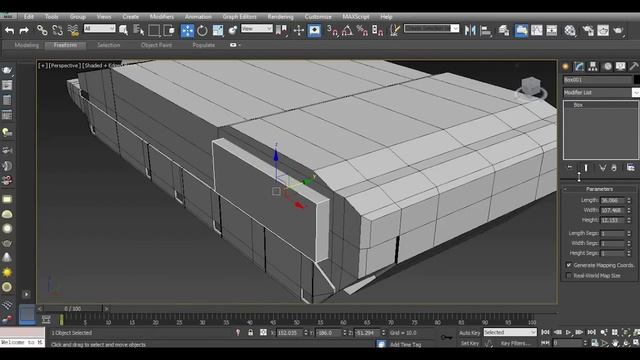Image resolution: width=640 pixels, height=360 pixels.
Task: Open the Named Selection Sets dropdown
Action: pos(431,29)
